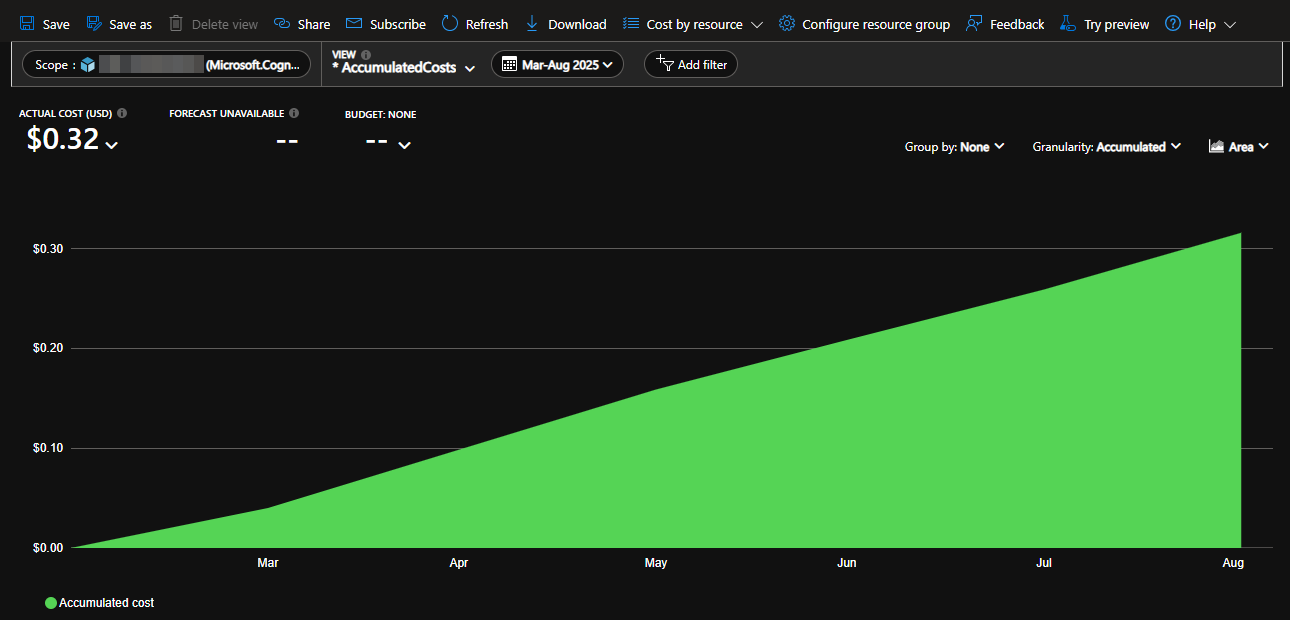
Task: Click the Save as icon
Action: coord(94,23)
